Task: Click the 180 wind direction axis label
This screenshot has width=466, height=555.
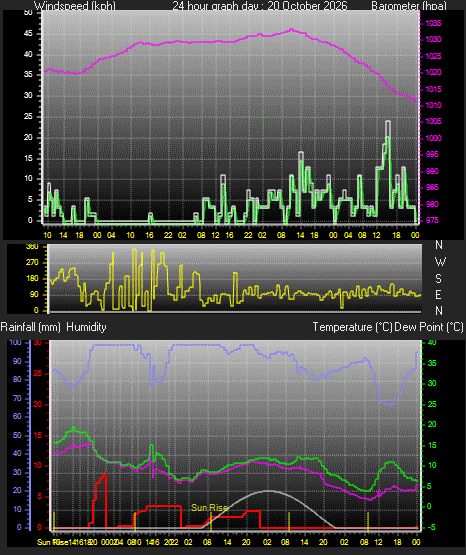Action: [x=32, y=279]
